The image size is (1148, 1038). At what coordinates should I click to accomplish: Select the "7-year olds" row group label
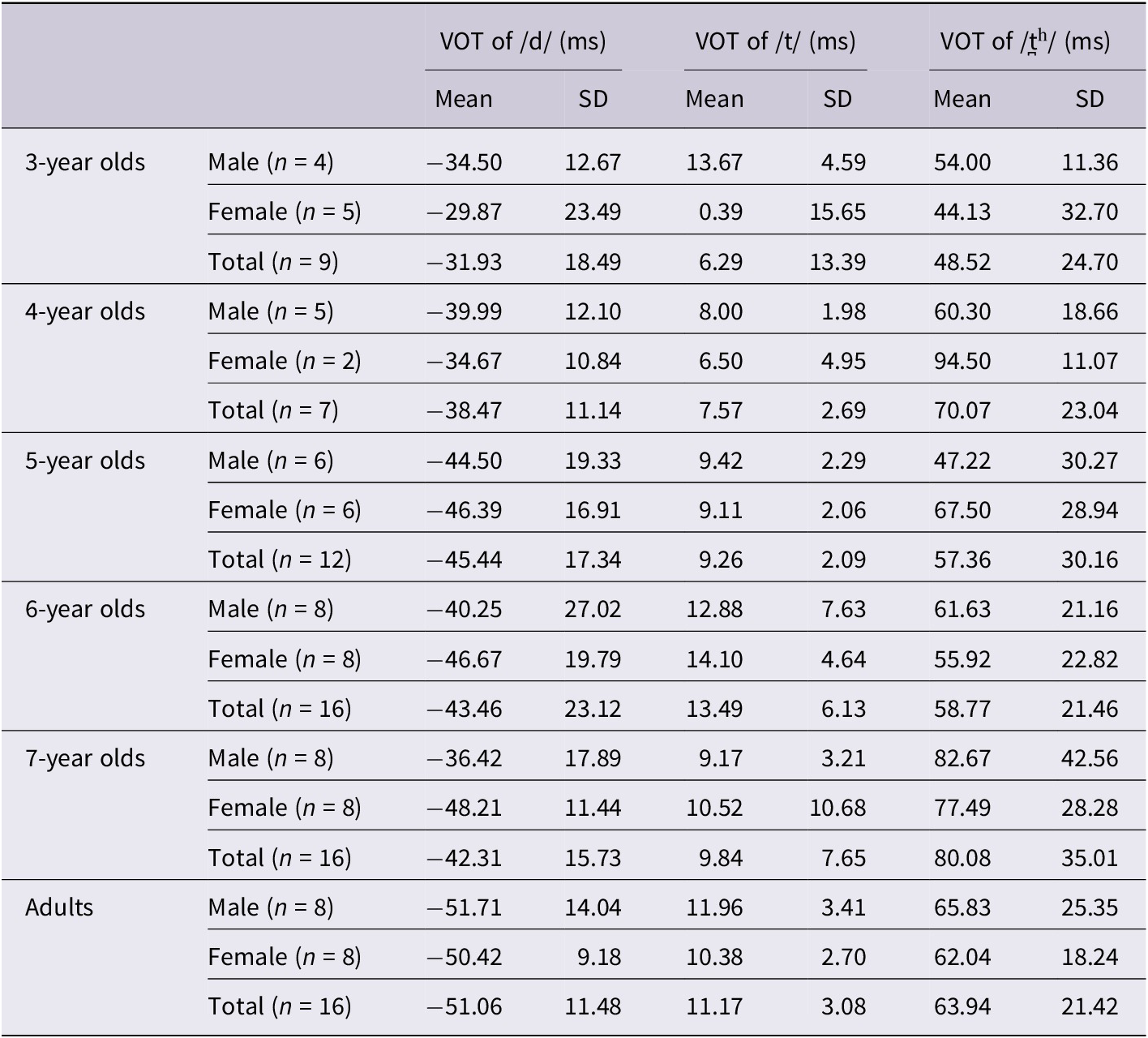click(x=85, y=758)
